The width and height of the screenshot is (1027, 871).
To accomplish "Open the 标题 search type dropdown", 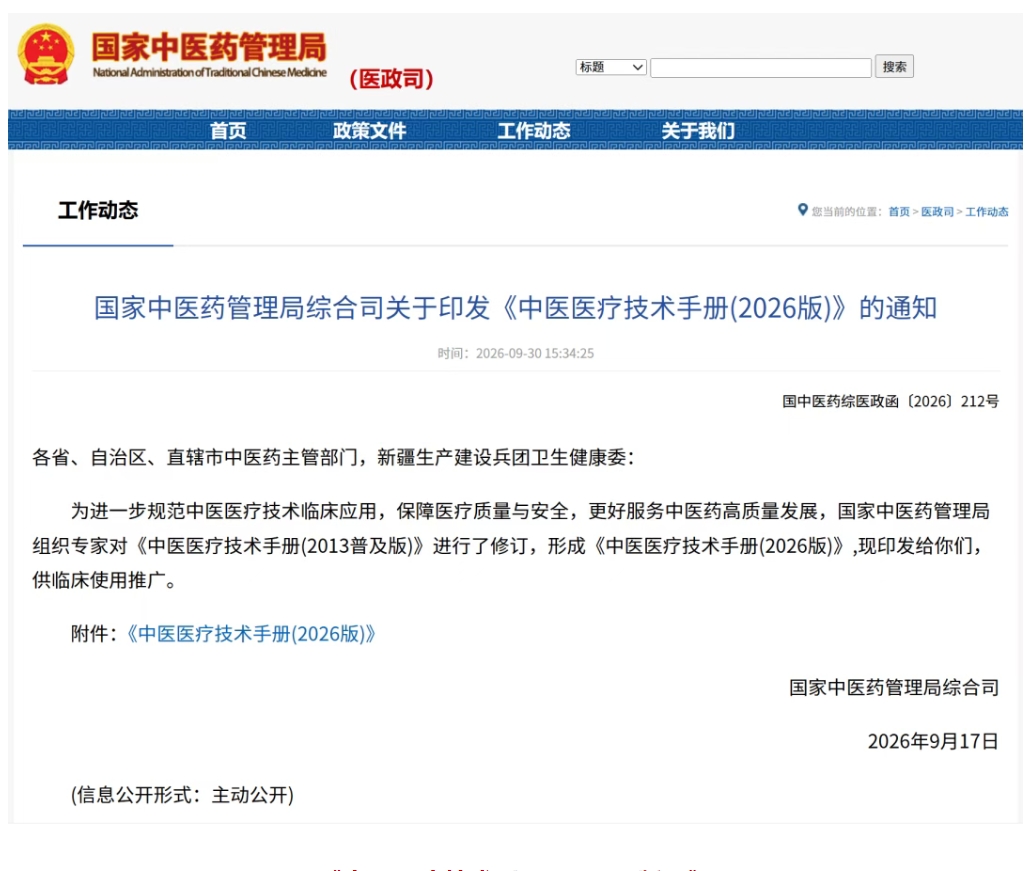I will [611, 67].
